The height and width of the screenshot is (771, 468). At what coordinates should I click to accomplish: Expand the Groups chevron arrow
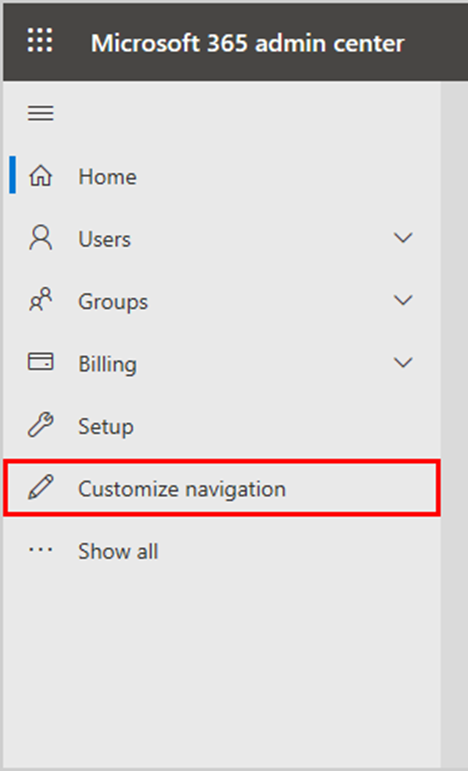click(x=403, y=300)
